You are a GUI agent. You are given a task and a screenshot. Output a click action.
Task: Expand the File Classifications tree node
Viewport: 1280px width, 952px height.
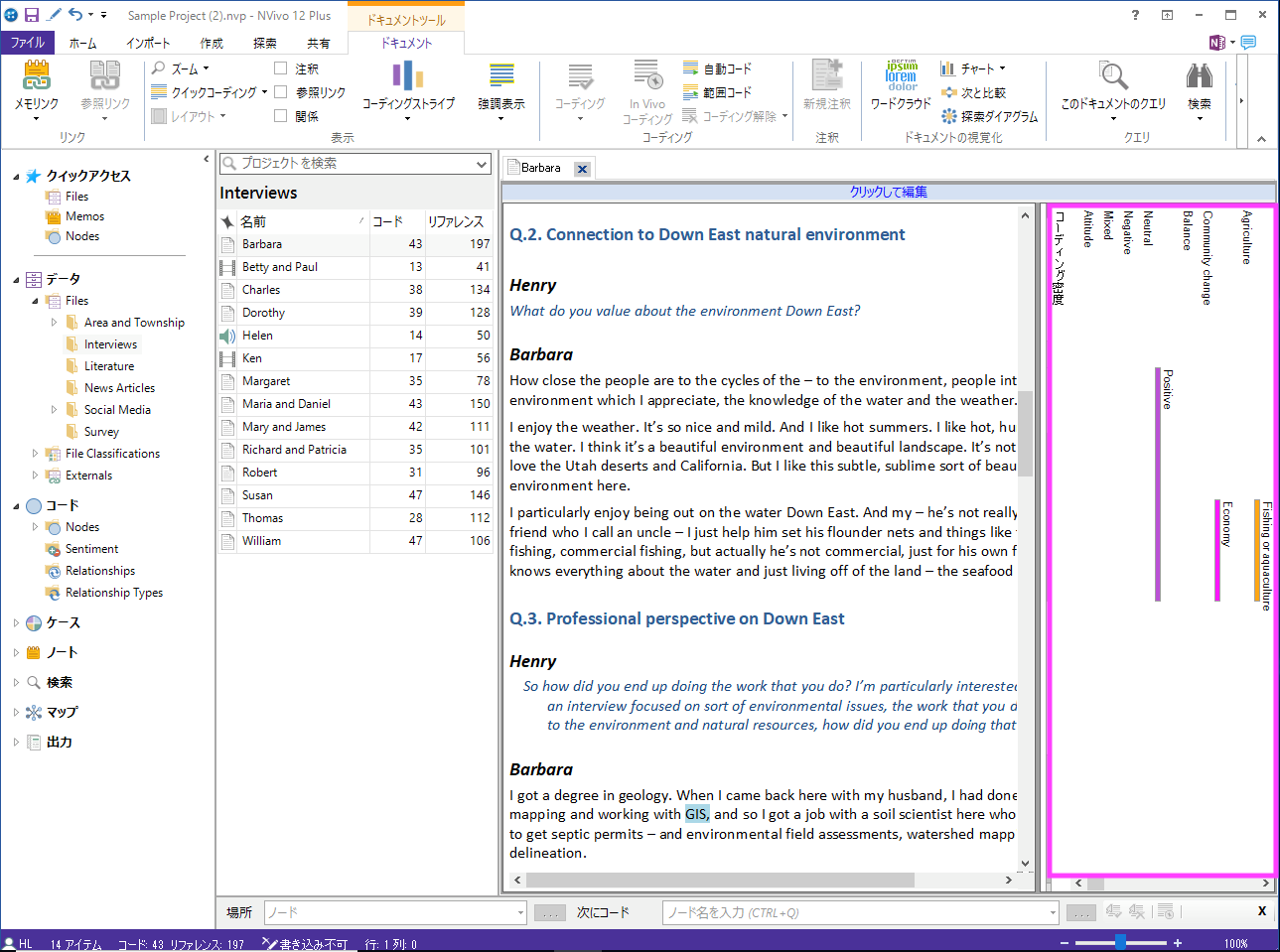pyautogui.click(x=36, y=454)
